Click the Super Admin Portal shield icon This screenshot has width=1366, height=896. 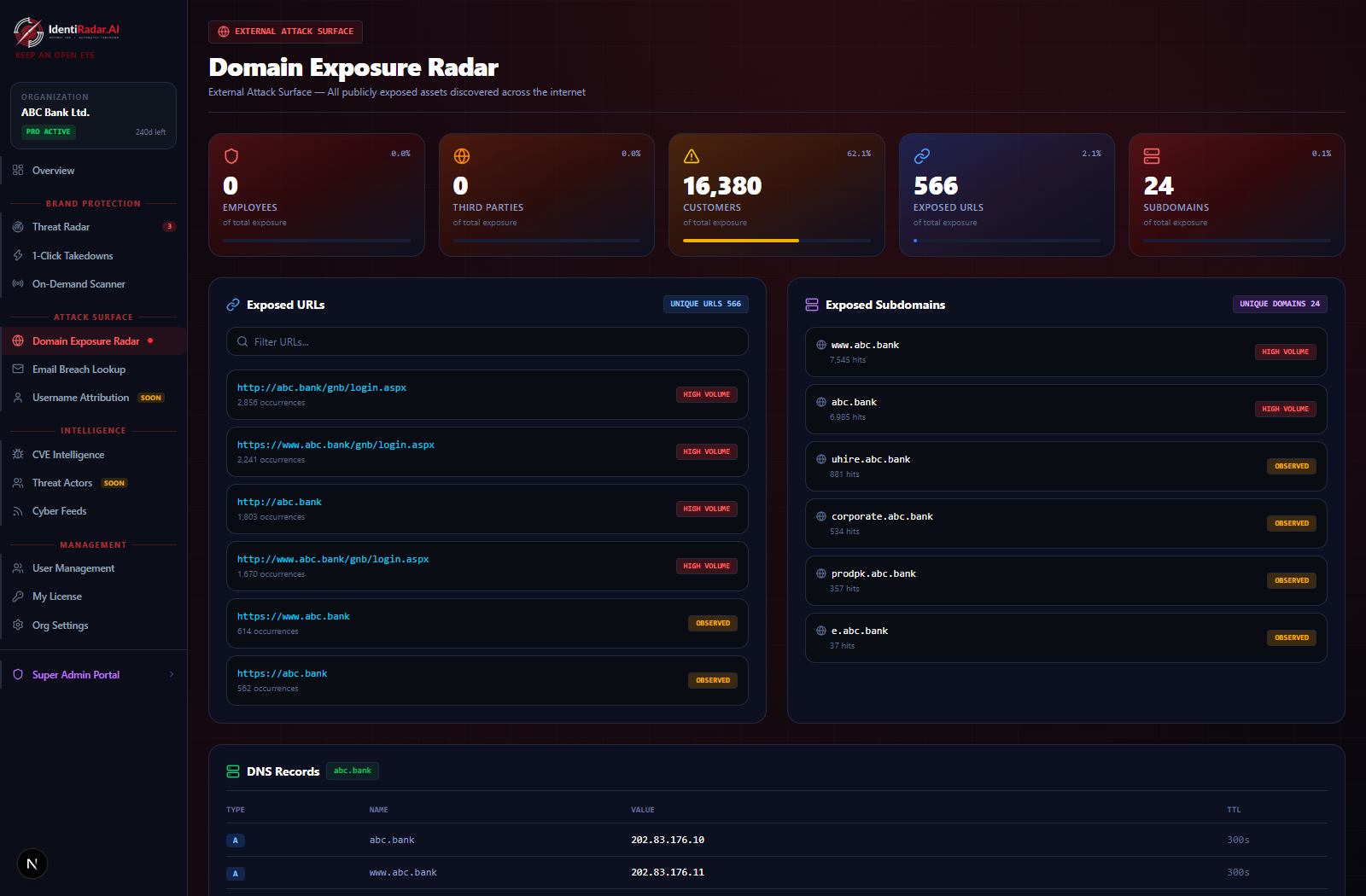[18, 675]
